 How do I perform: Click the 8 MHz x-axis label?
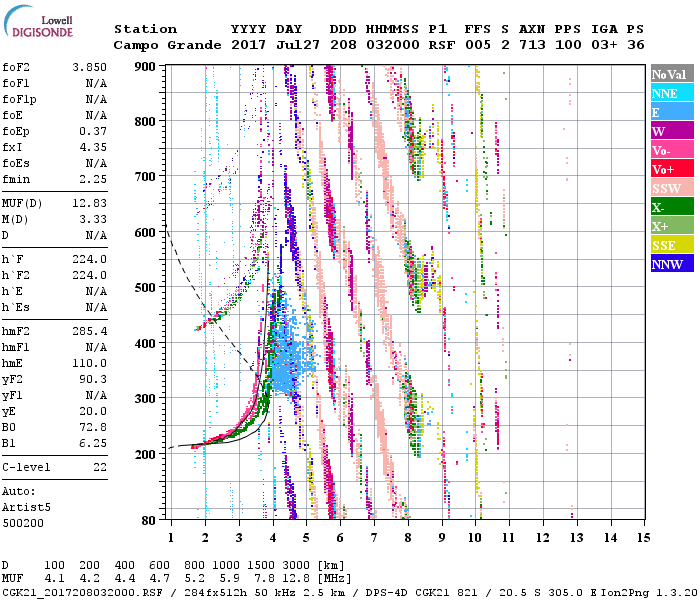(x=408, y=538)
